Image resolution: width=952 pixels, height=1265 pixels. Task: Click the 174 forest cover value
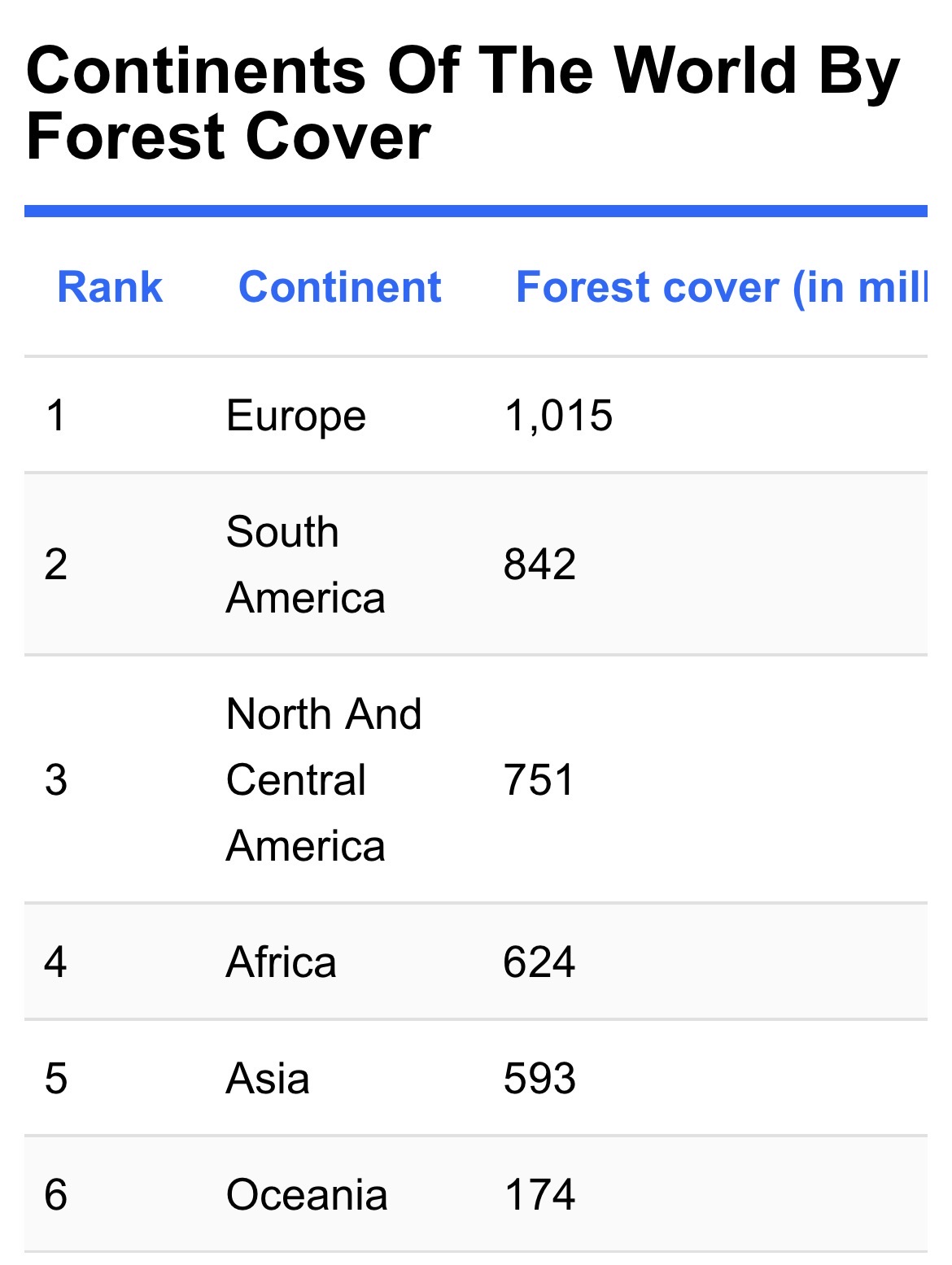click(x=539, y=1195)
